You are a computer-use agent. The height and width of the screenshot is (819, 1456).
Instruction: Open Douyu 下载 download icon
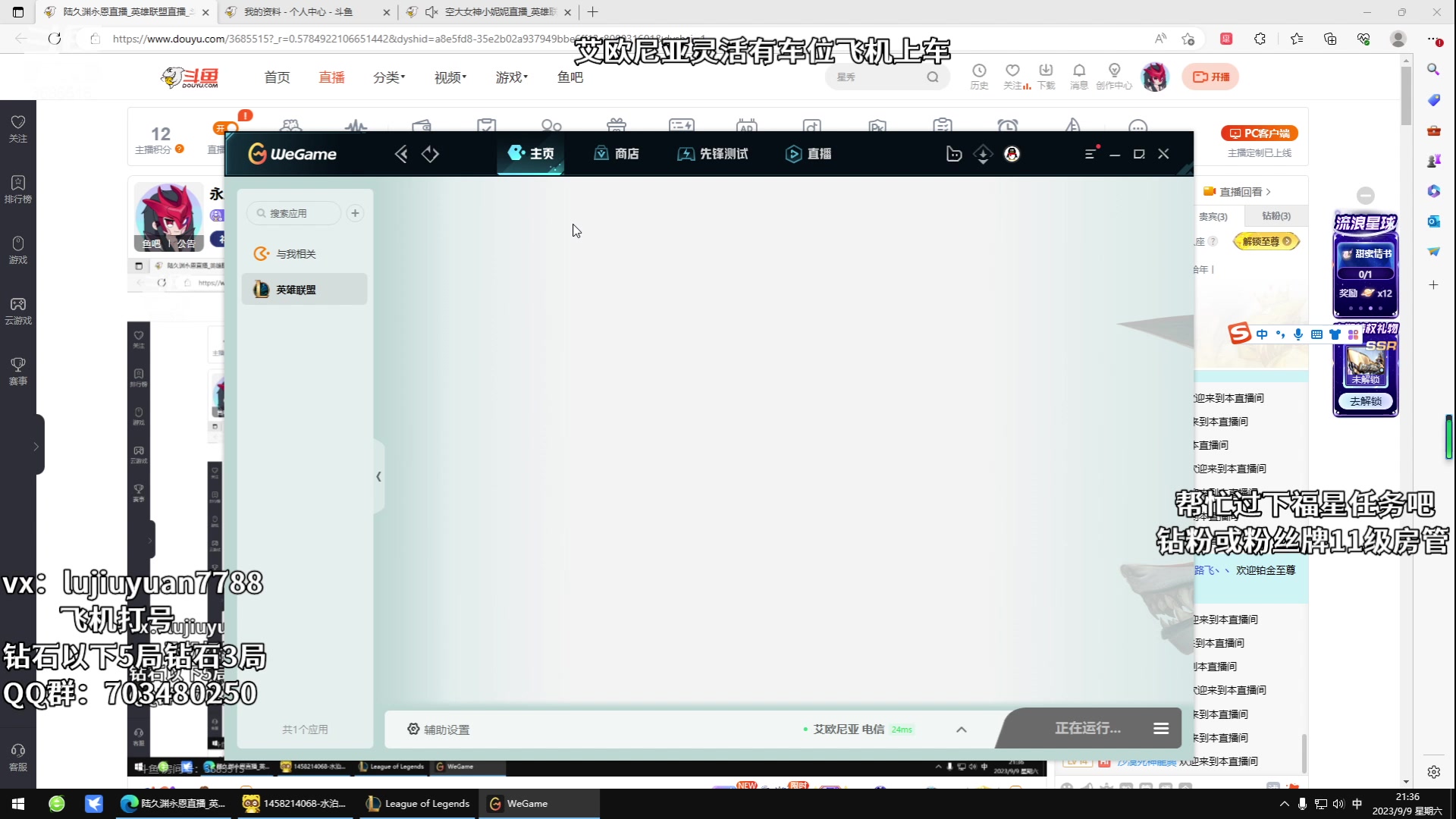point(1046,77)
